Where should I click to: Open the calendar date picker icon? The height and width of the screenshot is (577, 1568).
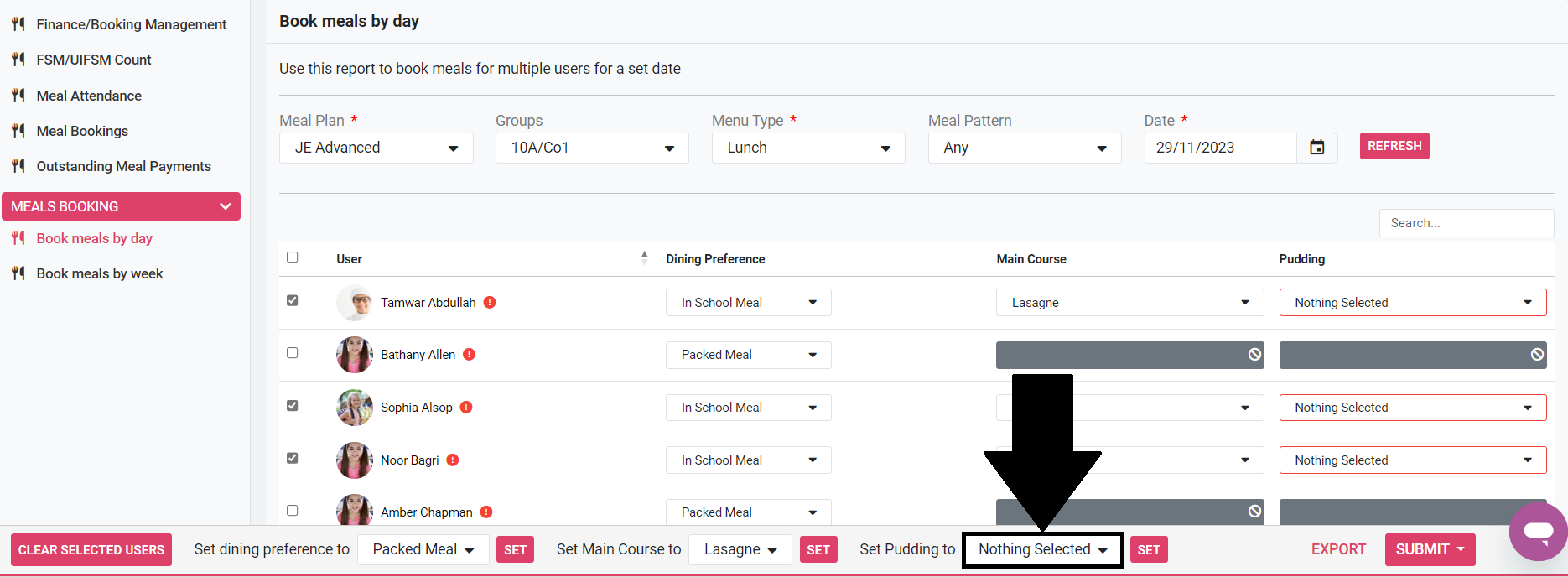click(1316, 148)
